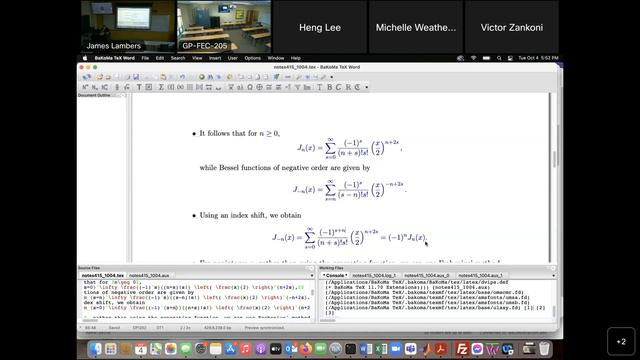Click the Wi-Fi icon in menu bar
The image size is (640, 360).
473,58
